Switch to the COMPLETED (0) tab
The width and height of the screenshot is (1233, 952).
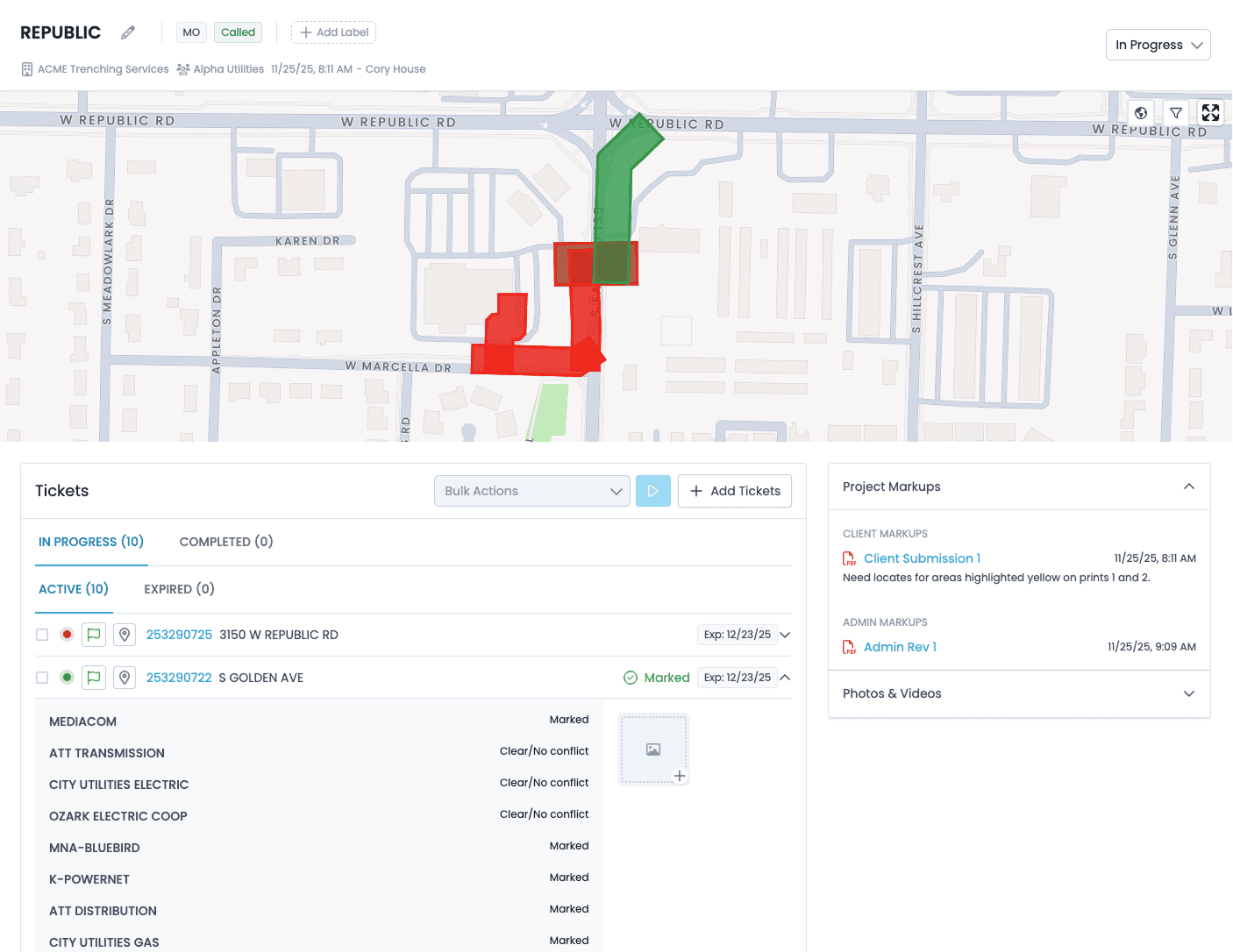(x=226, y=542)
